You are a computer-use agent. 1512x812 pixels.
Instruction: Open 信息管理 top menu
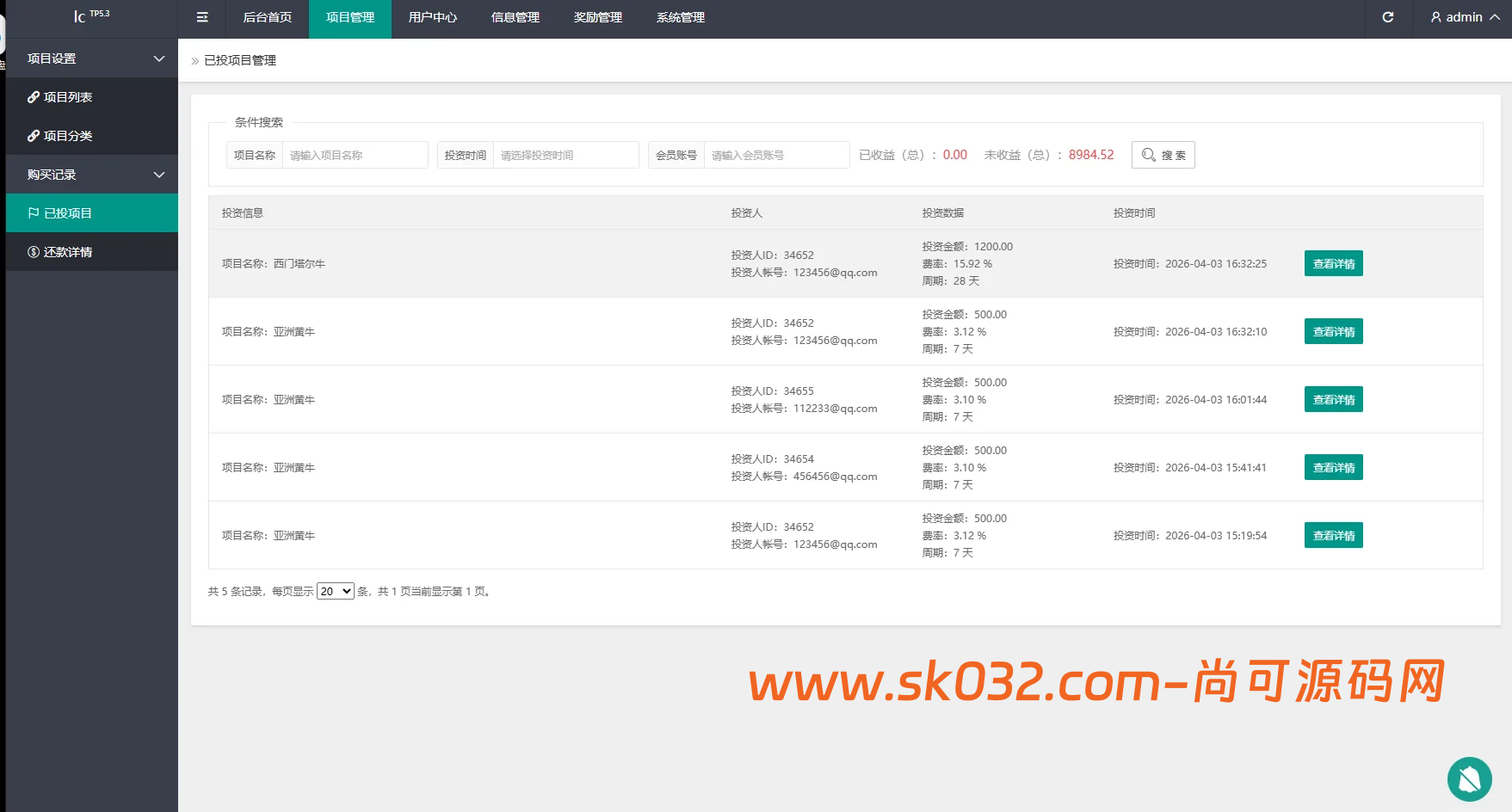pos(515,17)
